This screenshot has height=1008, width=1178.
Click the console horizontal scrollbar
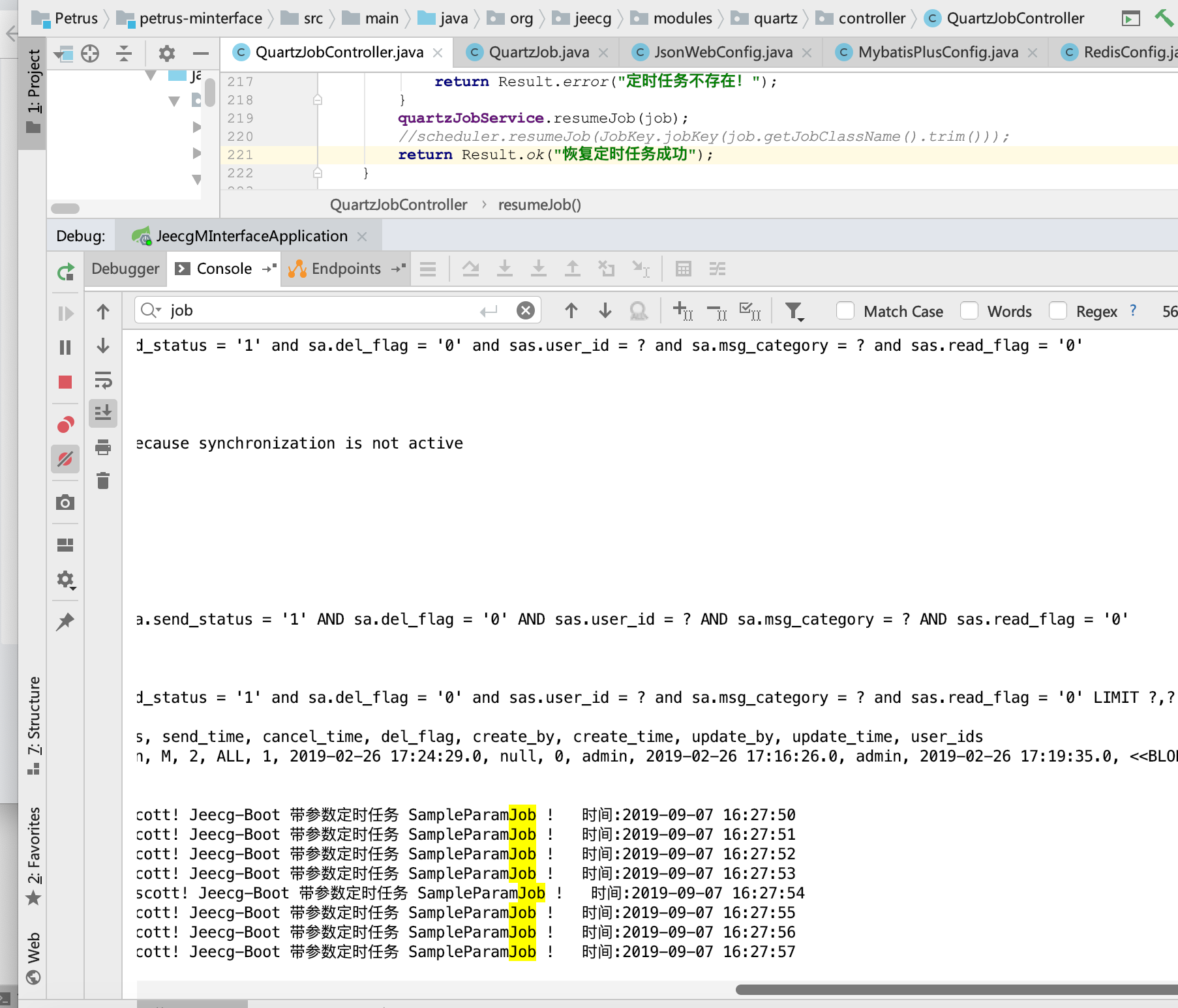pos(956,990)
